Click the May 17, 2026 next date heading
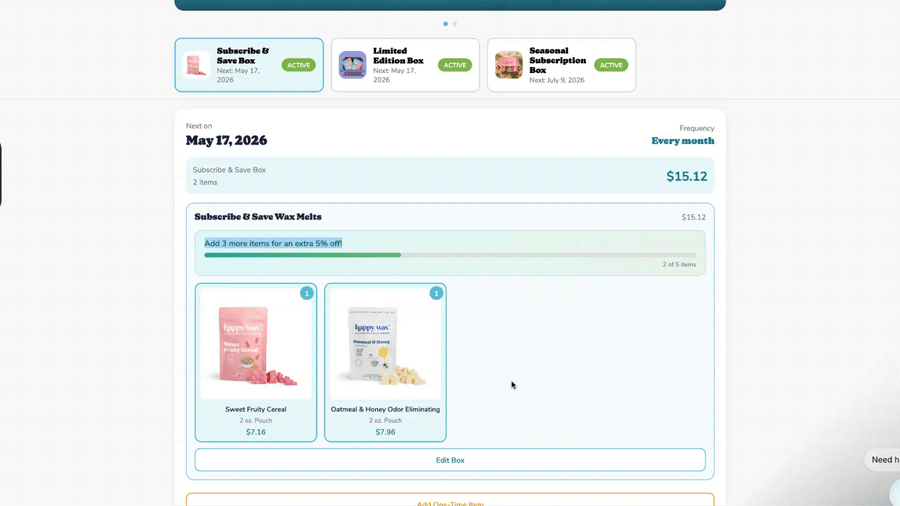This screenshot has width=900, height=506. 226,141
